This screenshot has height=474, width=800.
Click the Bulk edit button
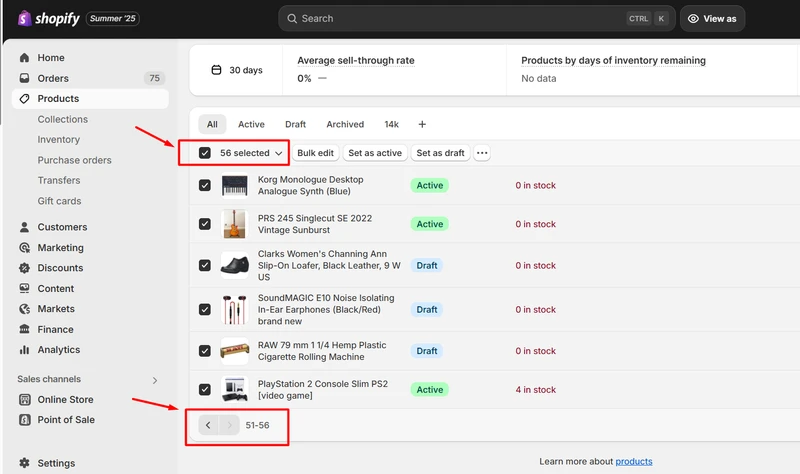(x=315, y=153)
